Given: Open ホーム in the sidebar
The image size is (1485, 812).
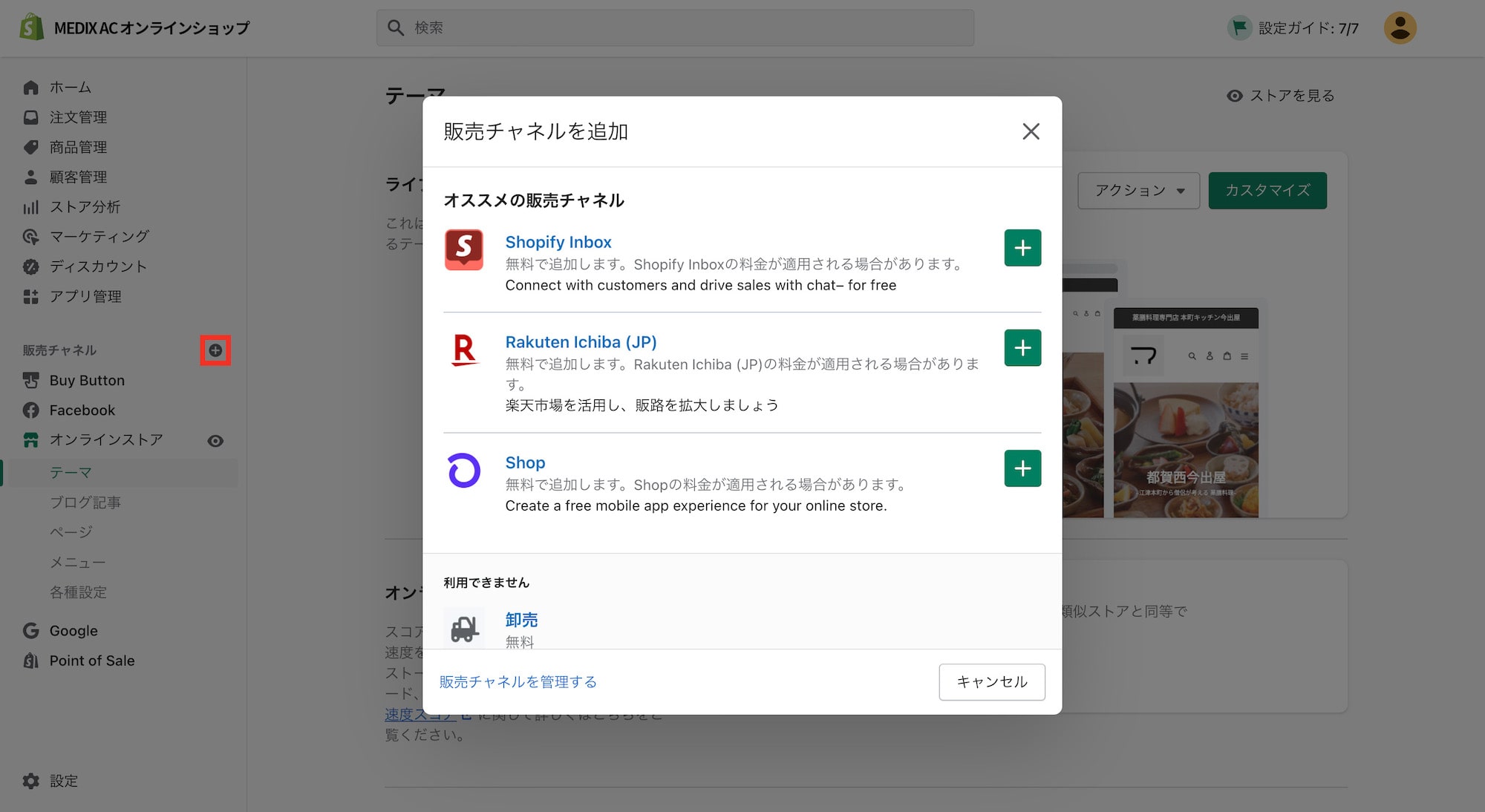Looking at the screenshot, I should 71,88.
